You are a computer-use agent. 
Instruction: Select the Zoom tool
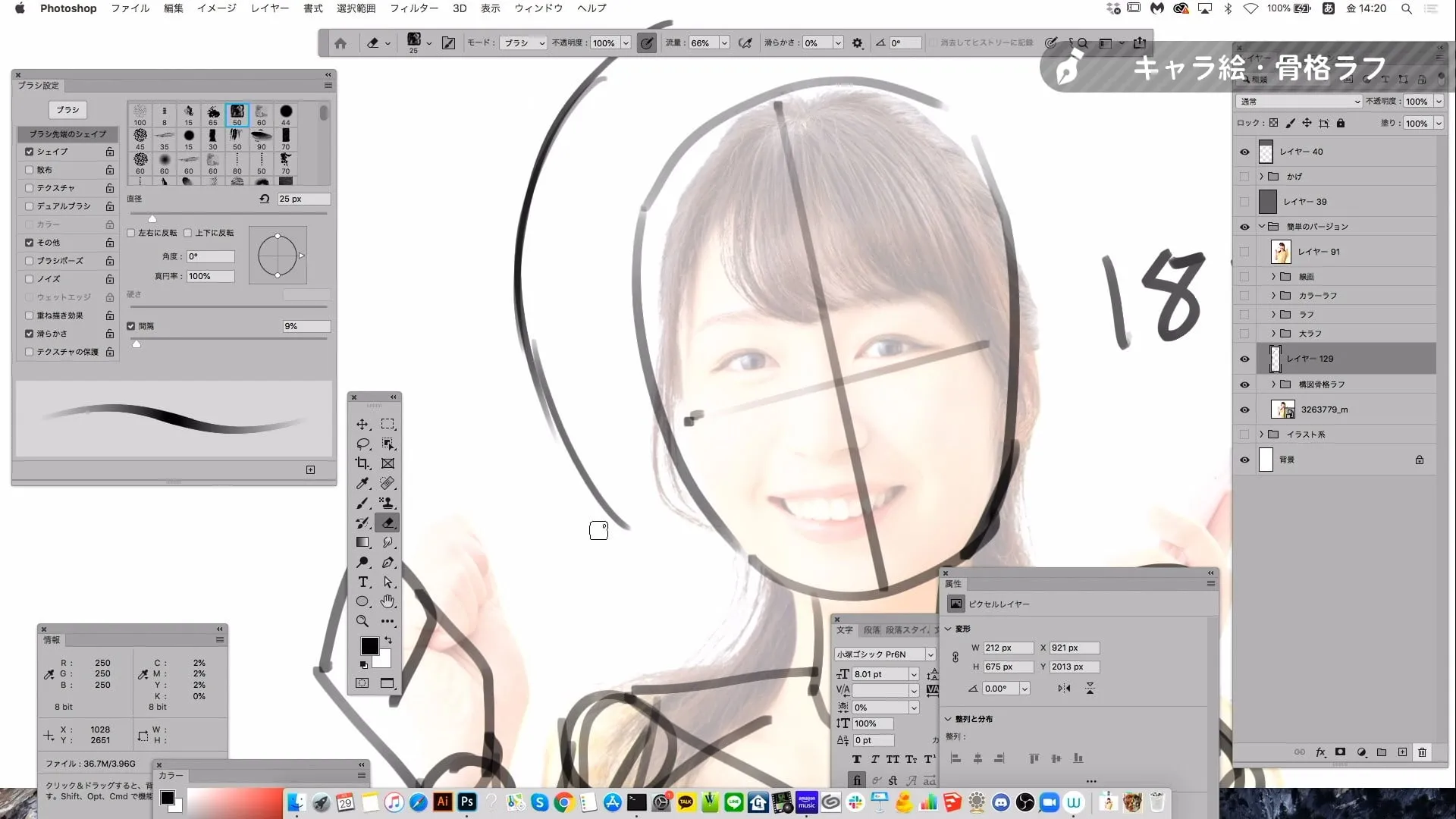pos(362,621)
